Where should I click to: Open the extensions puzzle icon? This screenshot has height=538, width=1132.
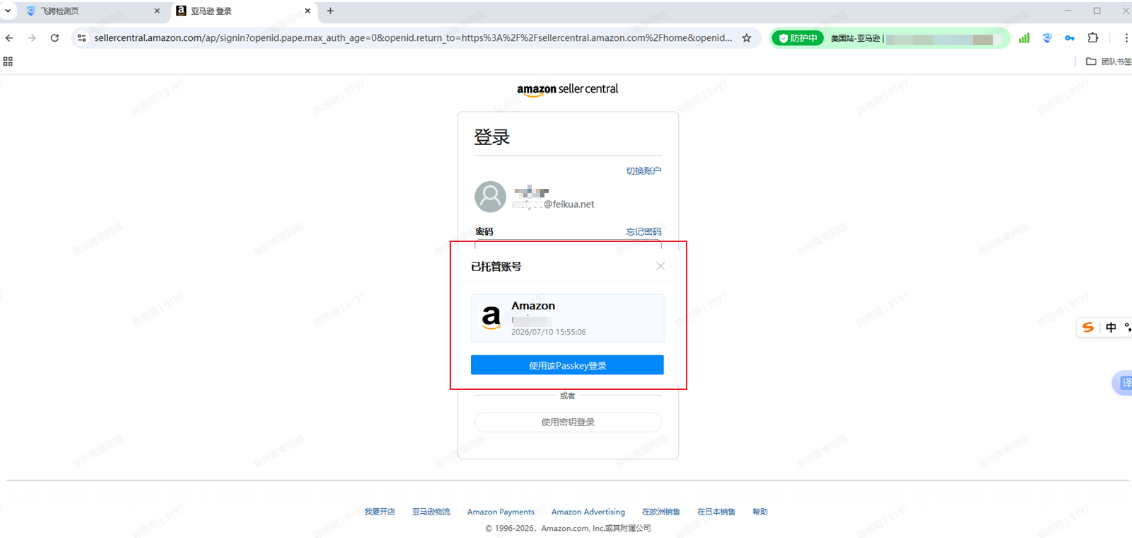tap(1093, 38)
